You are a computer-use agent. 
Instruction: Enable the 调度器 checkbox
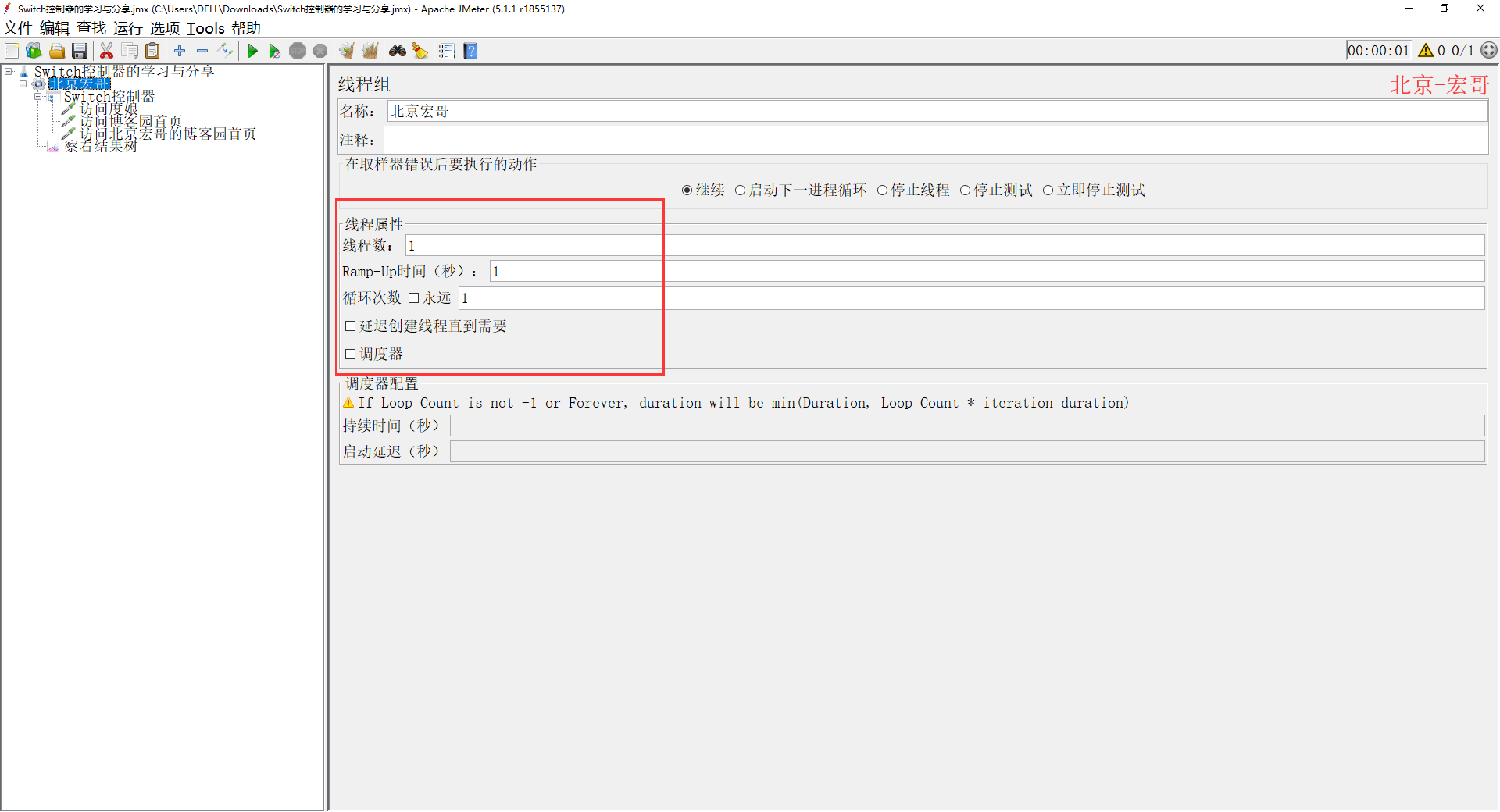pos(350,354)
